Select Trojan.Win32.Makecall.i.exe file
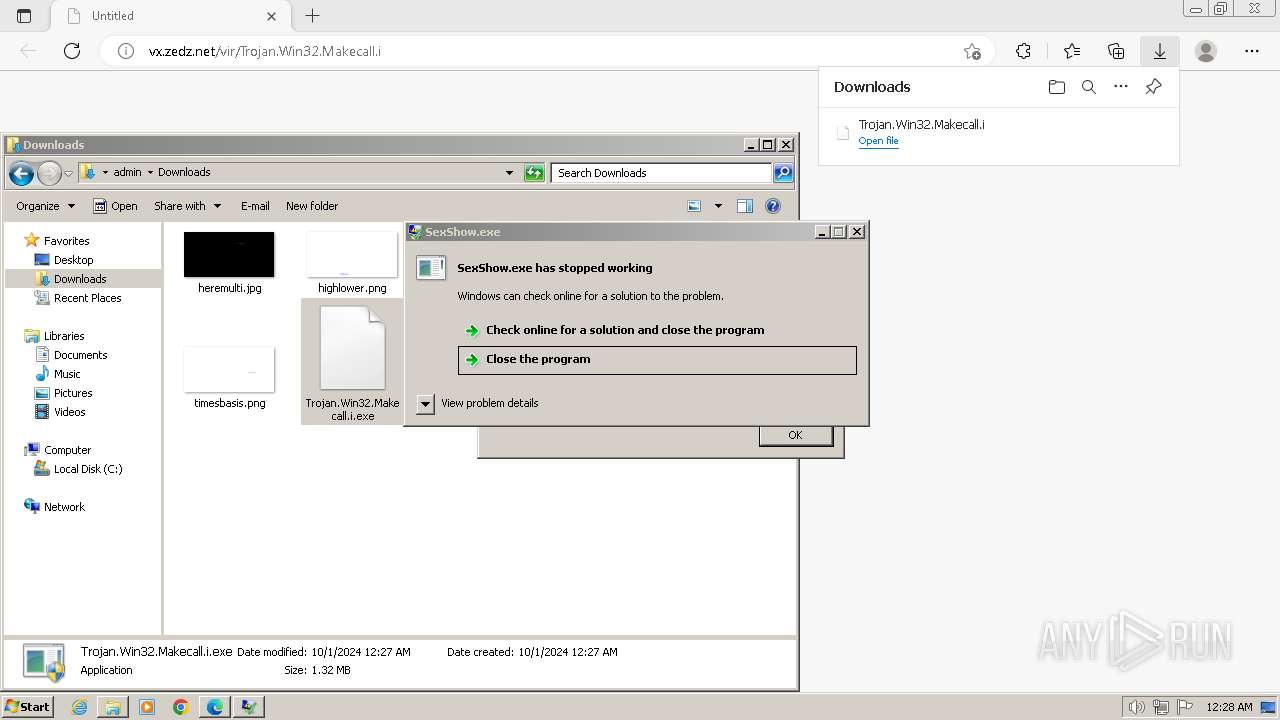The width and height of the screenshot is (1280, 720). (352, 362)
